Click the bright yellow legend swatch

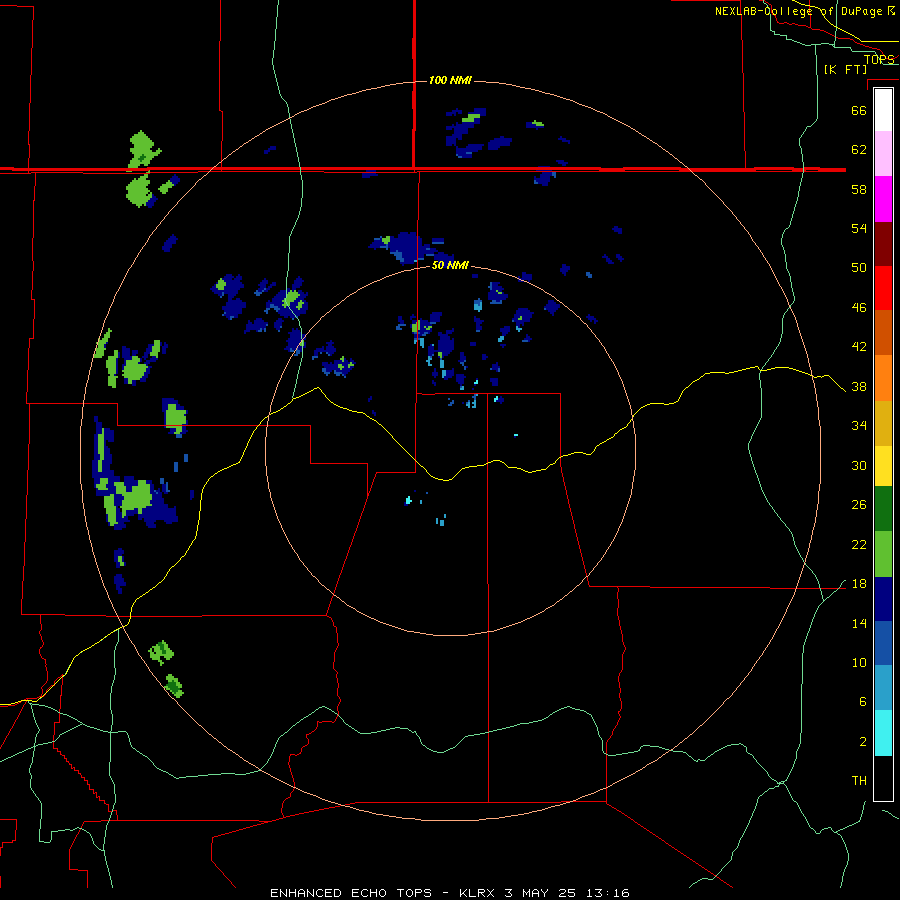point(883,466)
